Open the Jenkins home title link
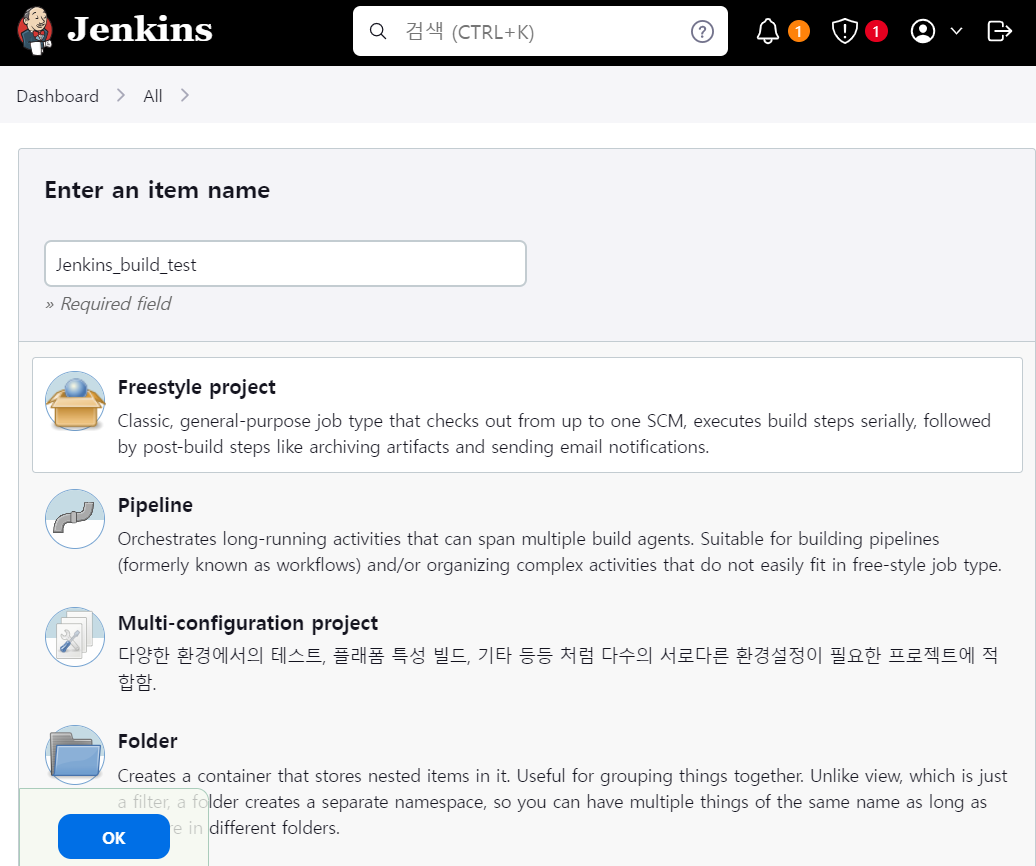 pos(140,30)
